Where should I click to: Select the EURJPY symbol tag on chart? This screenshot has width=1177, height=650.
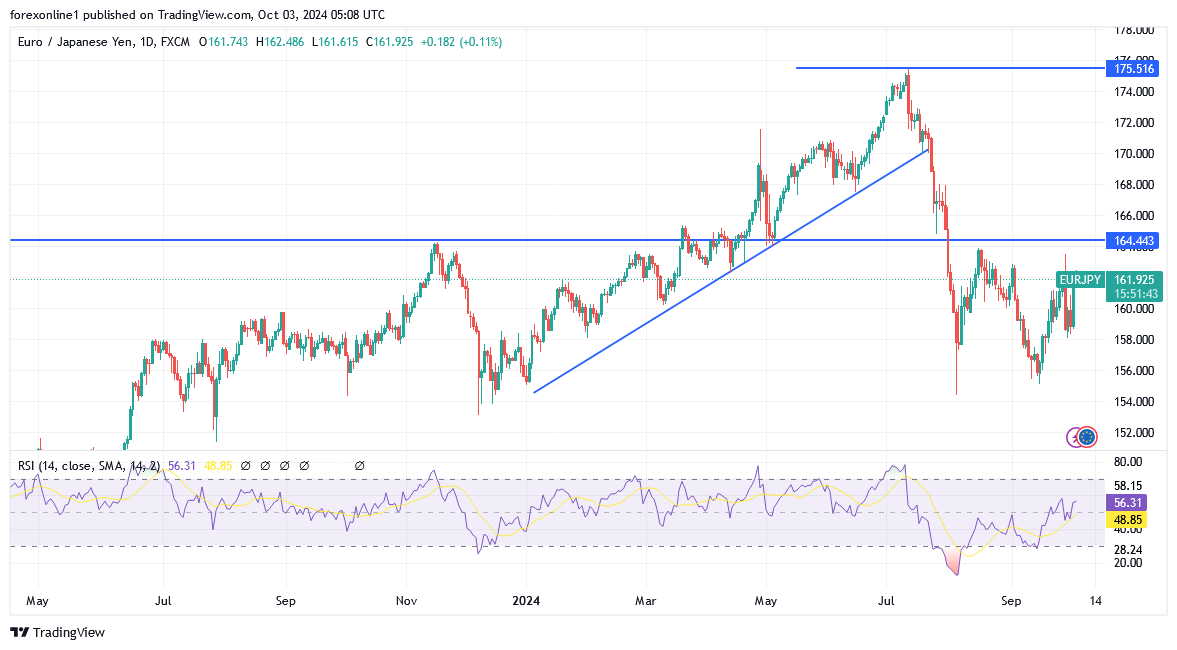click(1080, 279)
